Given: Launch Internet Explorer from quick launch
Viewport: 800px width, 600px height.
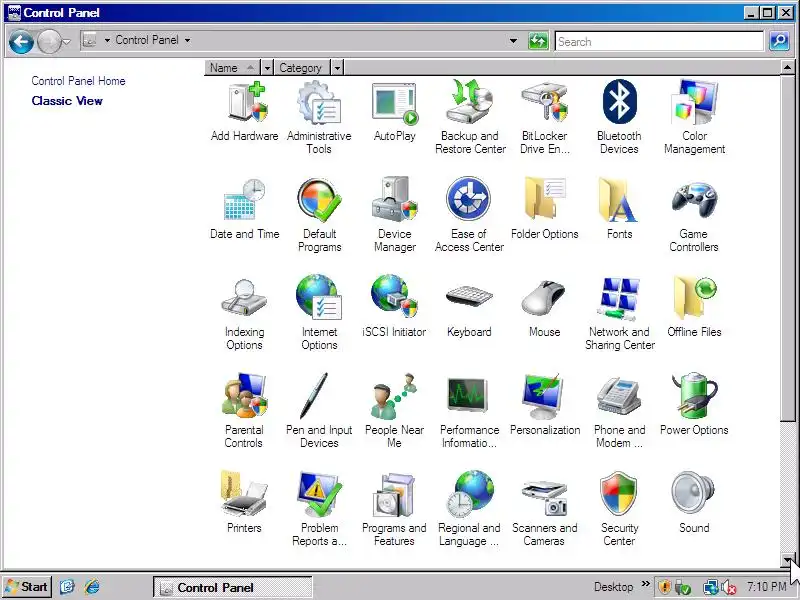Looking at the screenshot, I should point(92,587).
